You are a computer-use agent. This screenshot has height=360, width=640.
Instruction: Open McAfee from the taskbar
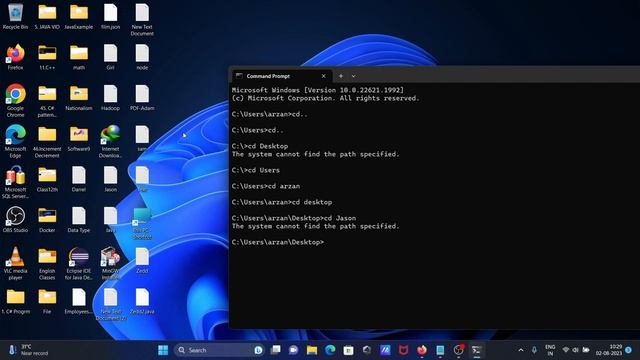(x=403, y=350)
